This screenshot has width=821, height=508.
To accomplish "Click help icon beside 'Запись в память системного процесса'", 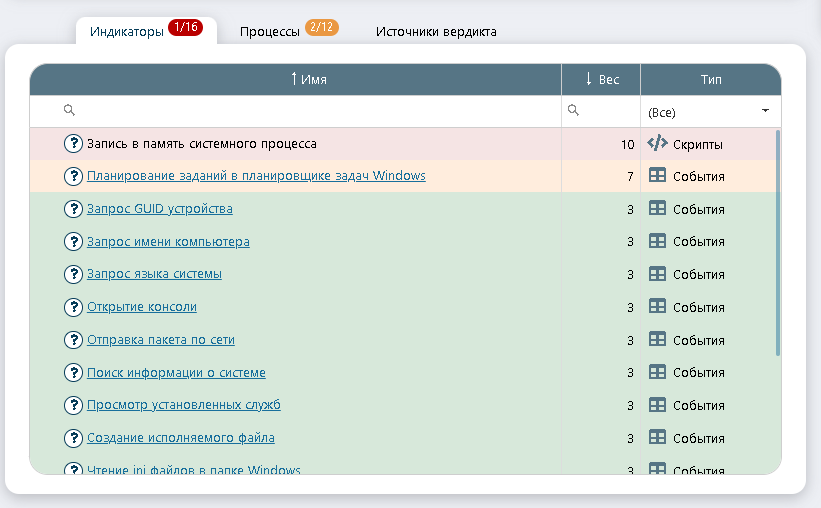I will pyautogui.click(x=73, y=143).
